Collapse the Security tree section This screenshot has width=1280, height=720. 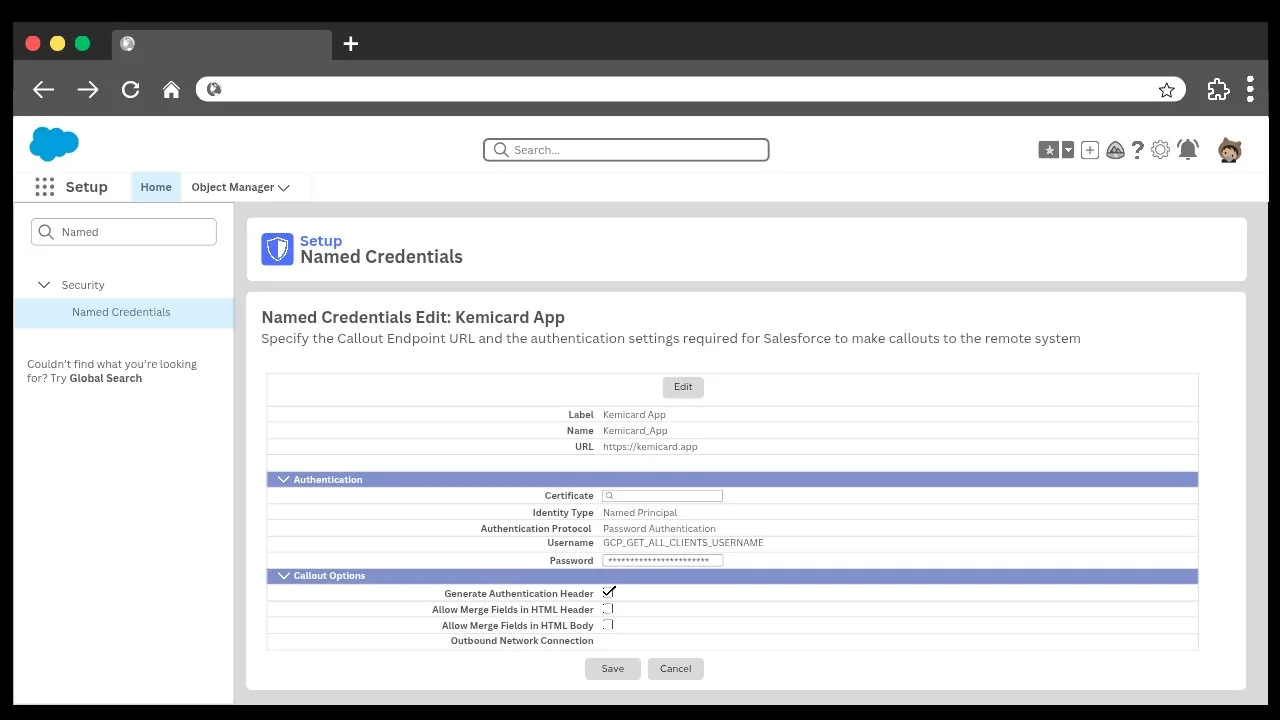[x=44, y=285]
